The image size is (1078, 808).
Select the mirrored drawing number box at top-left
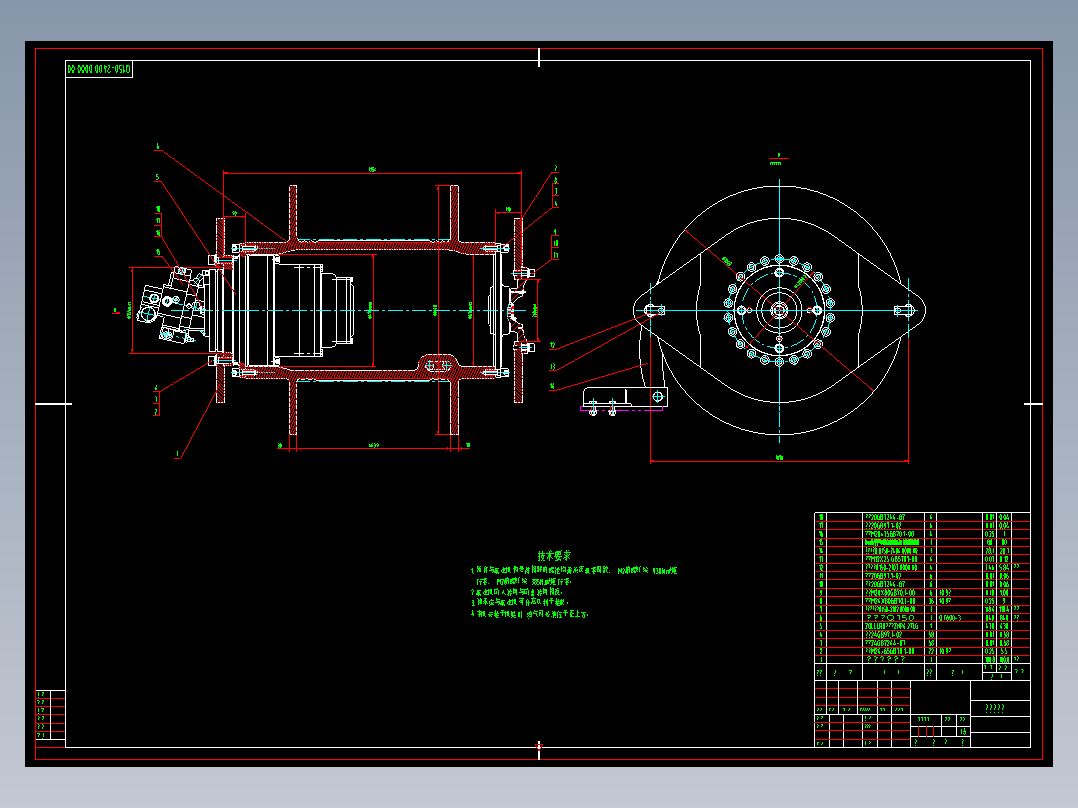click(99, 69)
